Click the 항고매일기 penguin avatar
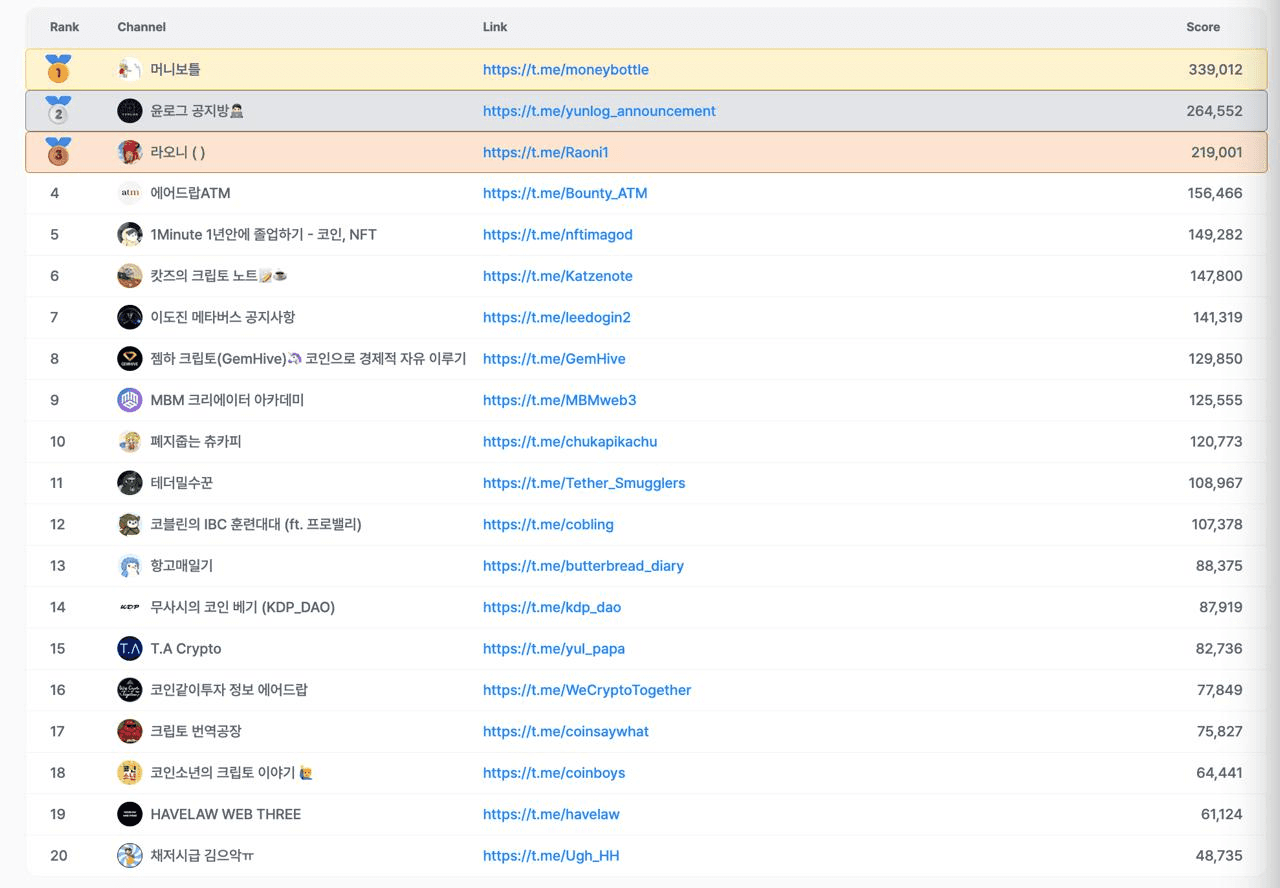The image size is (1280, 888). coord(130,566)
